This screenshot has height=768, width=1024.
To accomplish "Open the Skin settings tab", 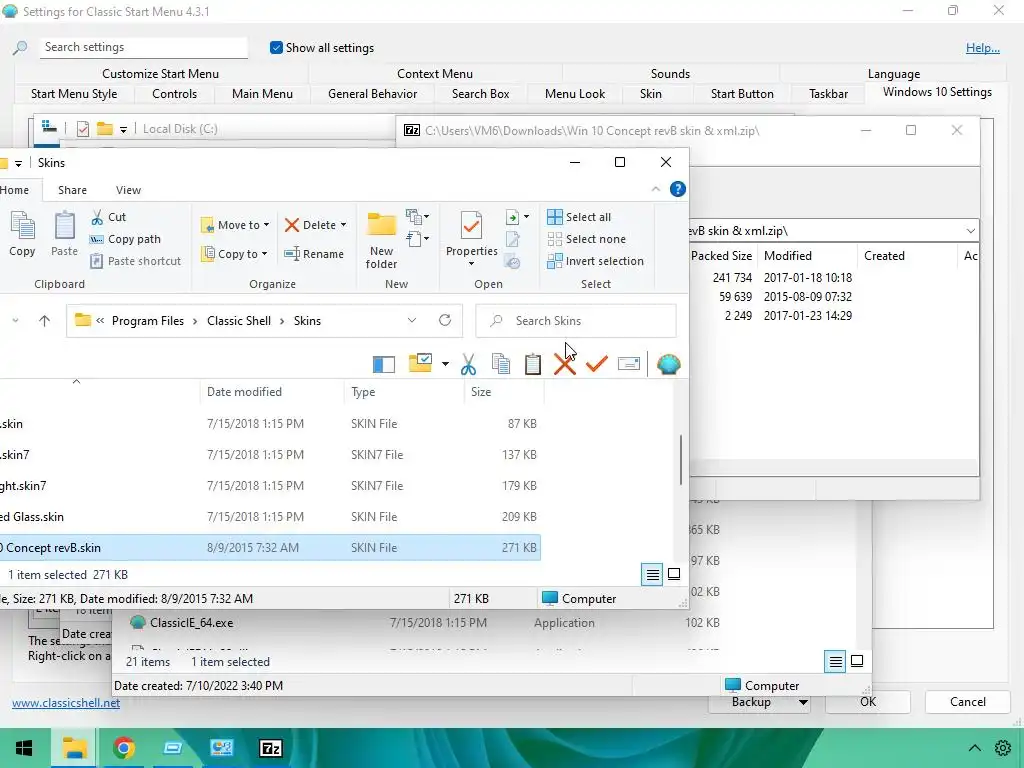I will click(x=650, y=93).
